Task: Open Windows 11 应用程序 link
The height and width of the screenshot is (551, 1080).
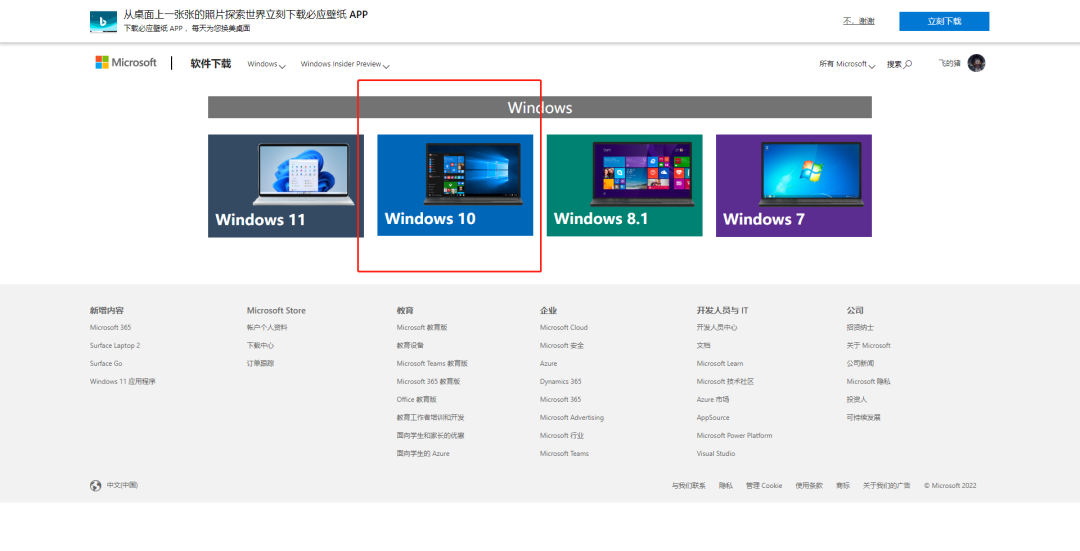Action: pos(123,382)
